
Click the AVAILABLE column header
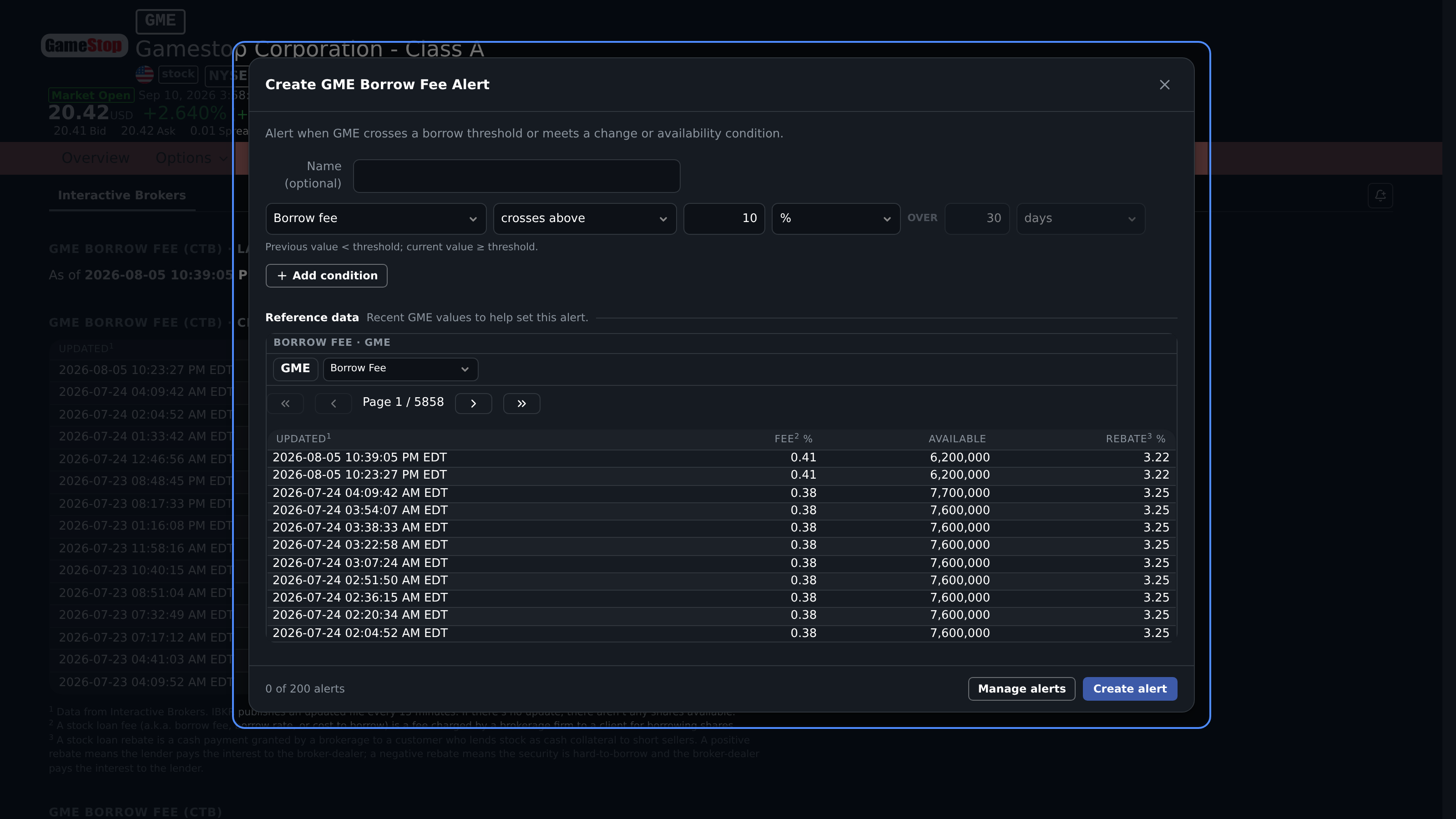[x=957, y=439]
